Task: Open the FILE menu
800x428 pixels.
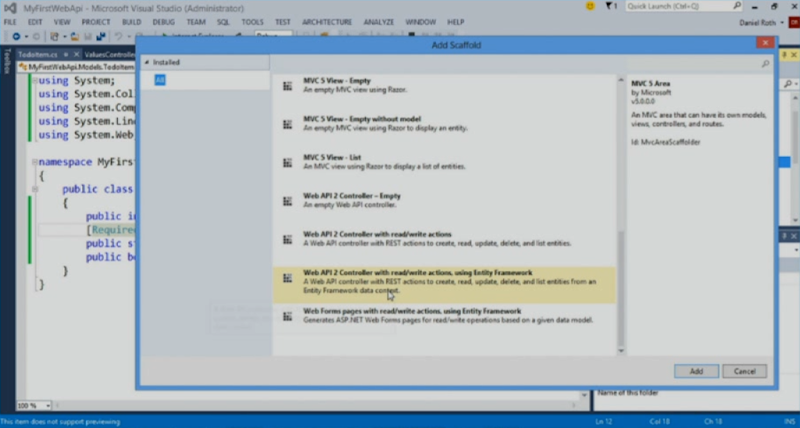Action: click(x=10, y=22)
